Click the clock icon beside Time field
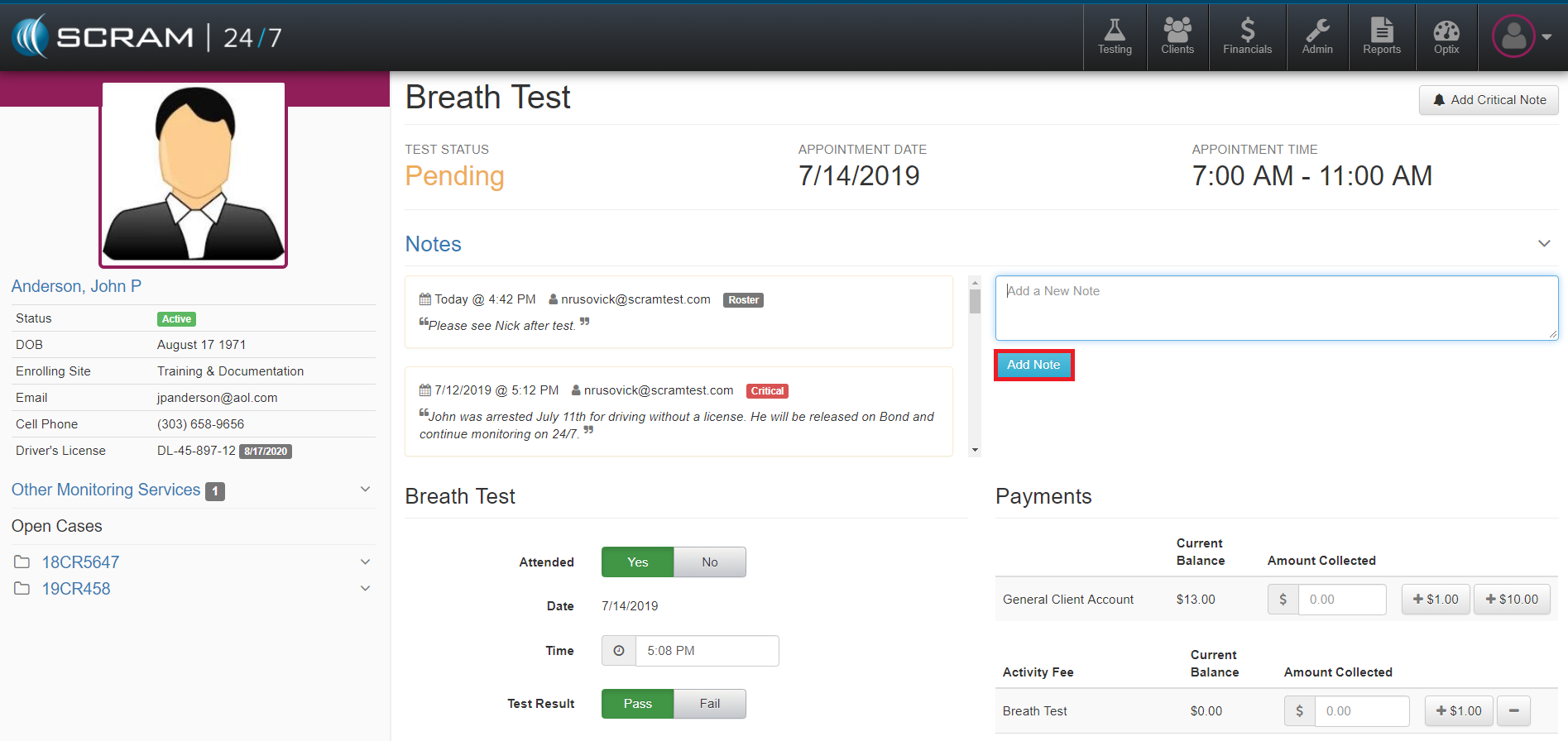Screen dimensions: 1568x741 click(x=619, y=651)
